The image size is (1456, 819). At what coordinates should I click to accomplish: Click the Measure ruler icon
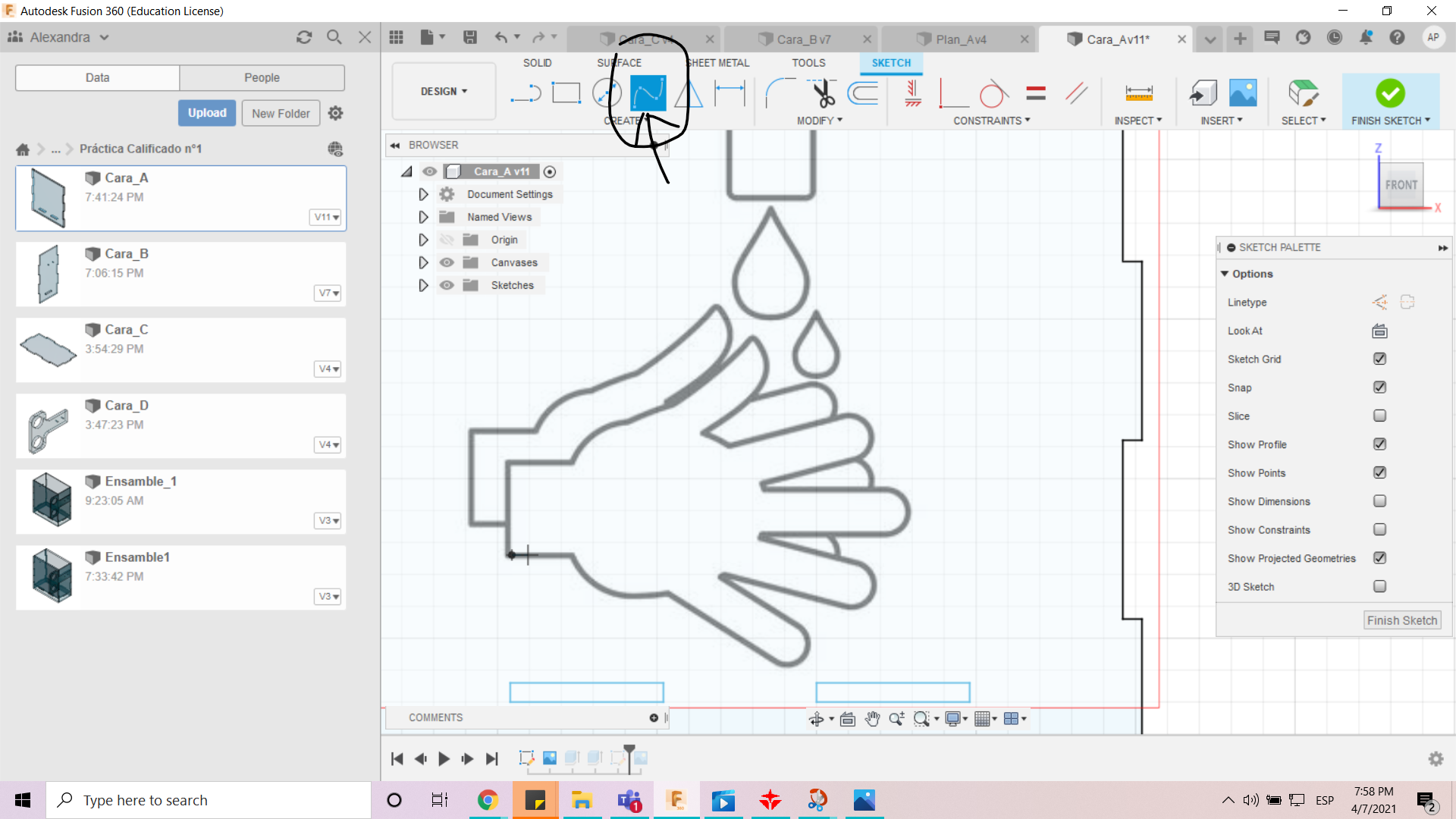(1138, 93)
